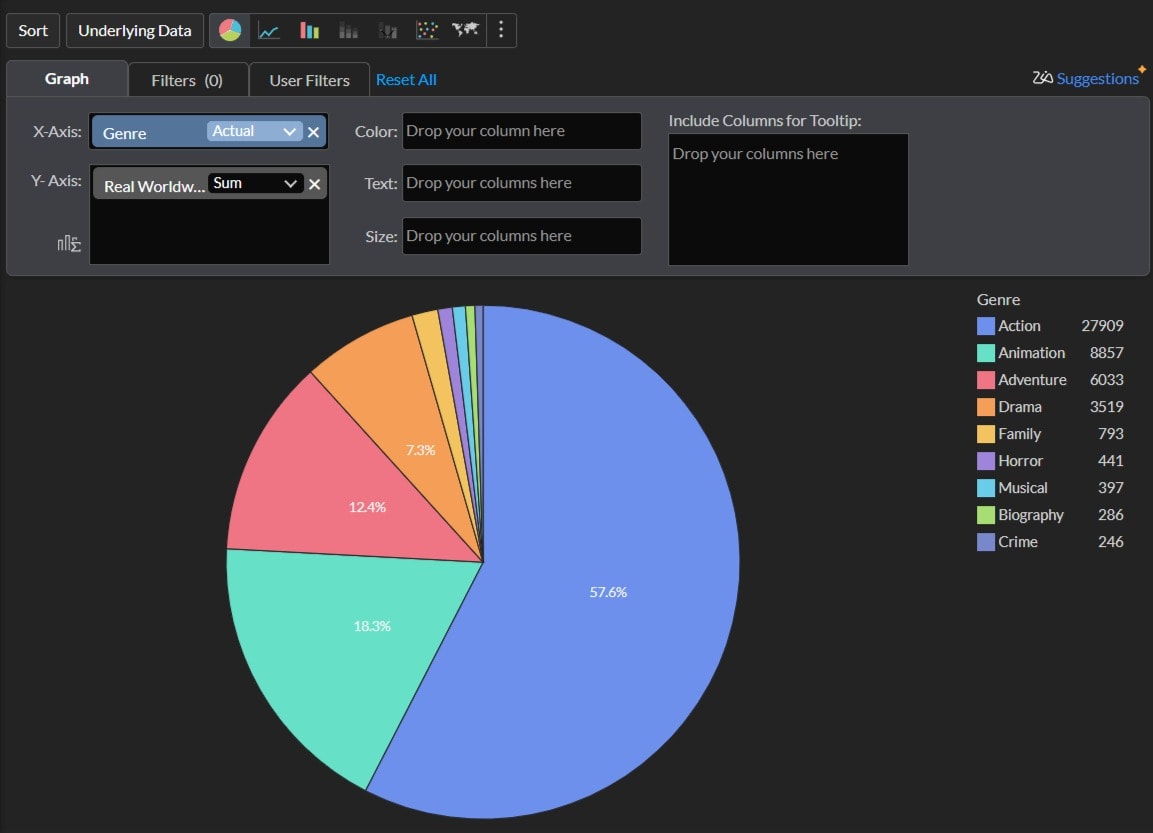Open the Actual dropdown for Genre
1153x833 pixels.
pos(254,131)
